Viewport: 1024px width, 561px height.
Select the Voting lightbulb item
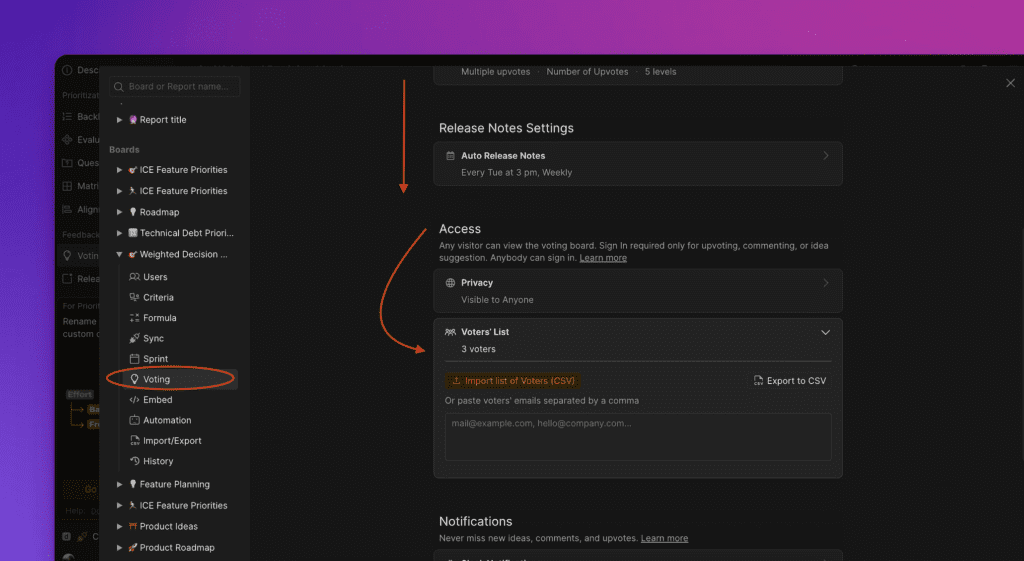click(x=156, y=379)
